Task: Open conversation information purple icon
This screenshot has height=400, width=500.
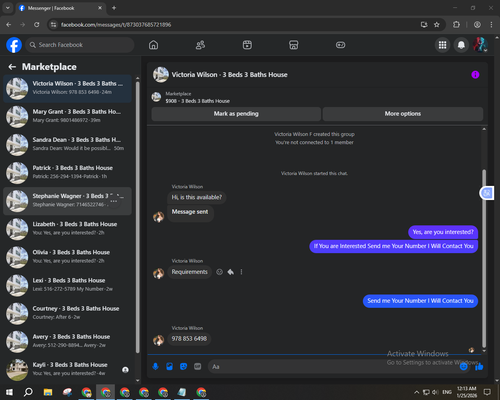Action: [x=475, y=75]
